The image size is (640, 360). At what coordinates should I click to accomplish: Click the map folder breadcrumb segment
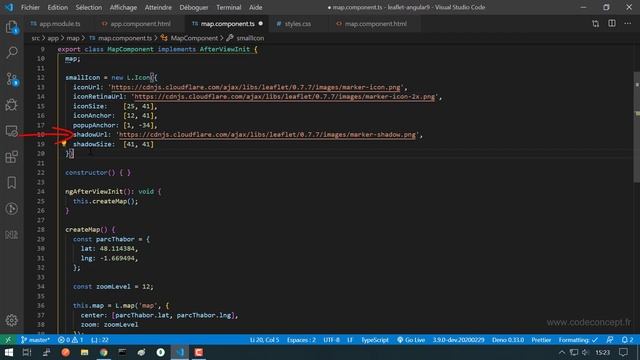click(73, 38)
